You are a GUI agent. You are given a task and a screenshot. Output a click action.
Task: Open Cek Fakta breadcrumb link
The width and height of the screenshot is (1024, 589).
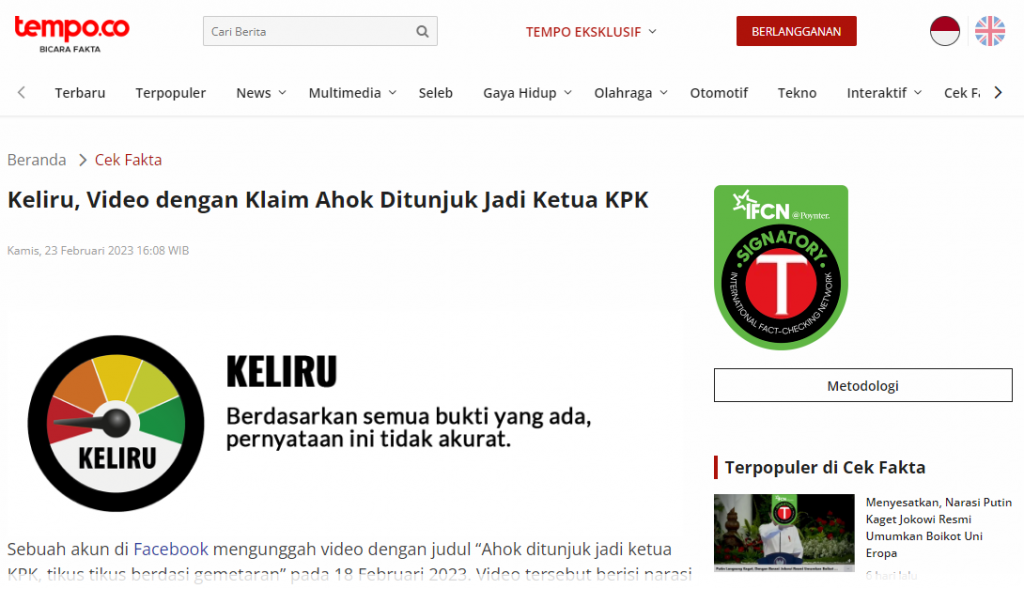(x=128, y=160)
